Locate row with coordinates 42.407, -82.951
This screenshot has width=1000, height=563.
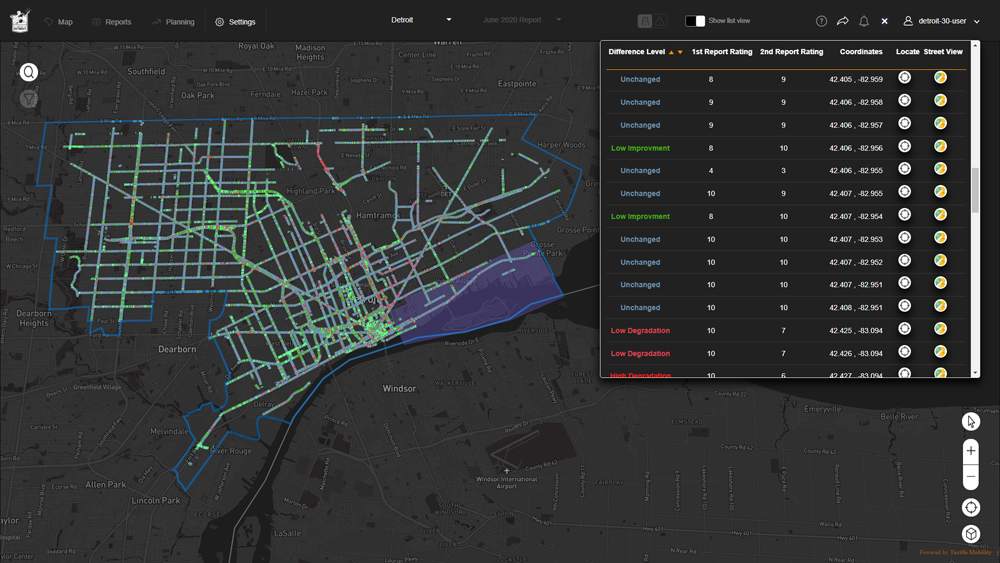click(904, 283)
